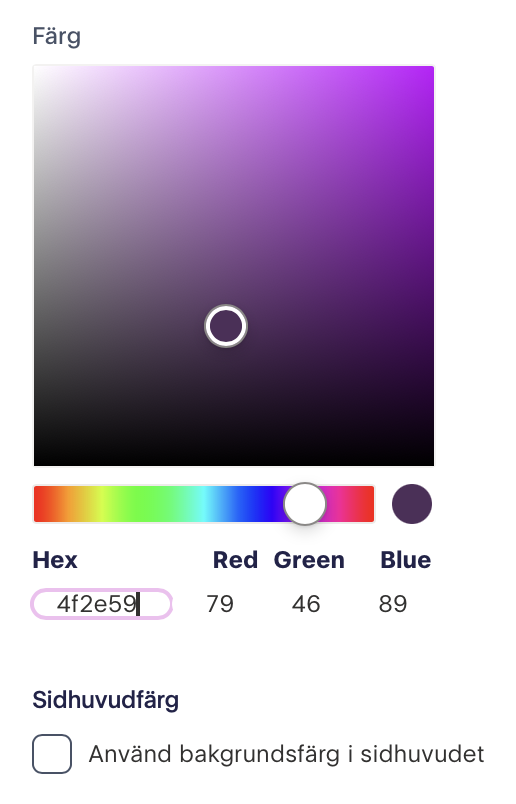The height and width of the screenshot is (804, 516).
Task: Click the Green value field showing 46
Action: (306, 604)
